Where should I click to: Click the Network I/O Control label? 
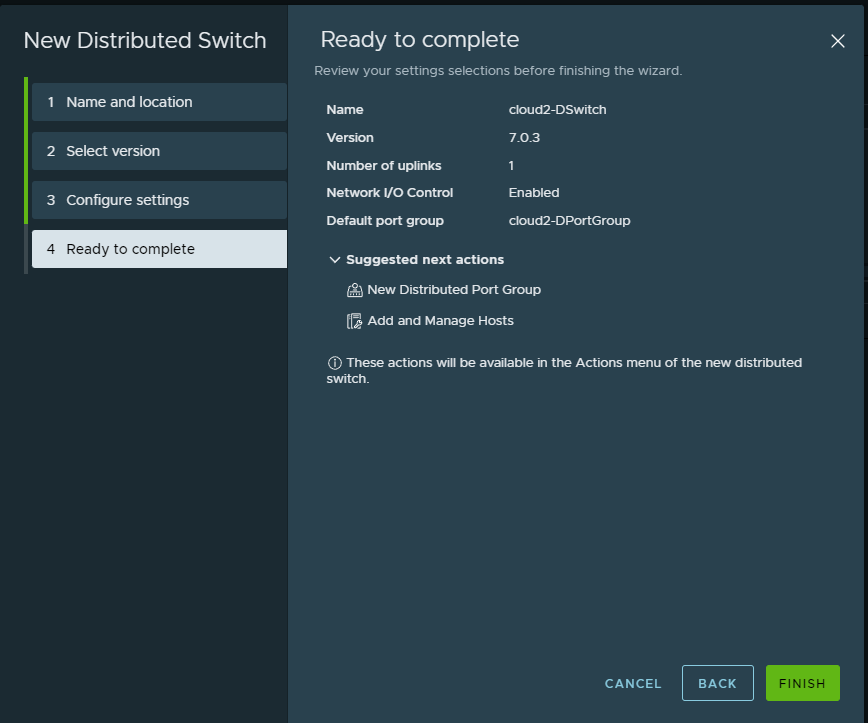(390, 193)
